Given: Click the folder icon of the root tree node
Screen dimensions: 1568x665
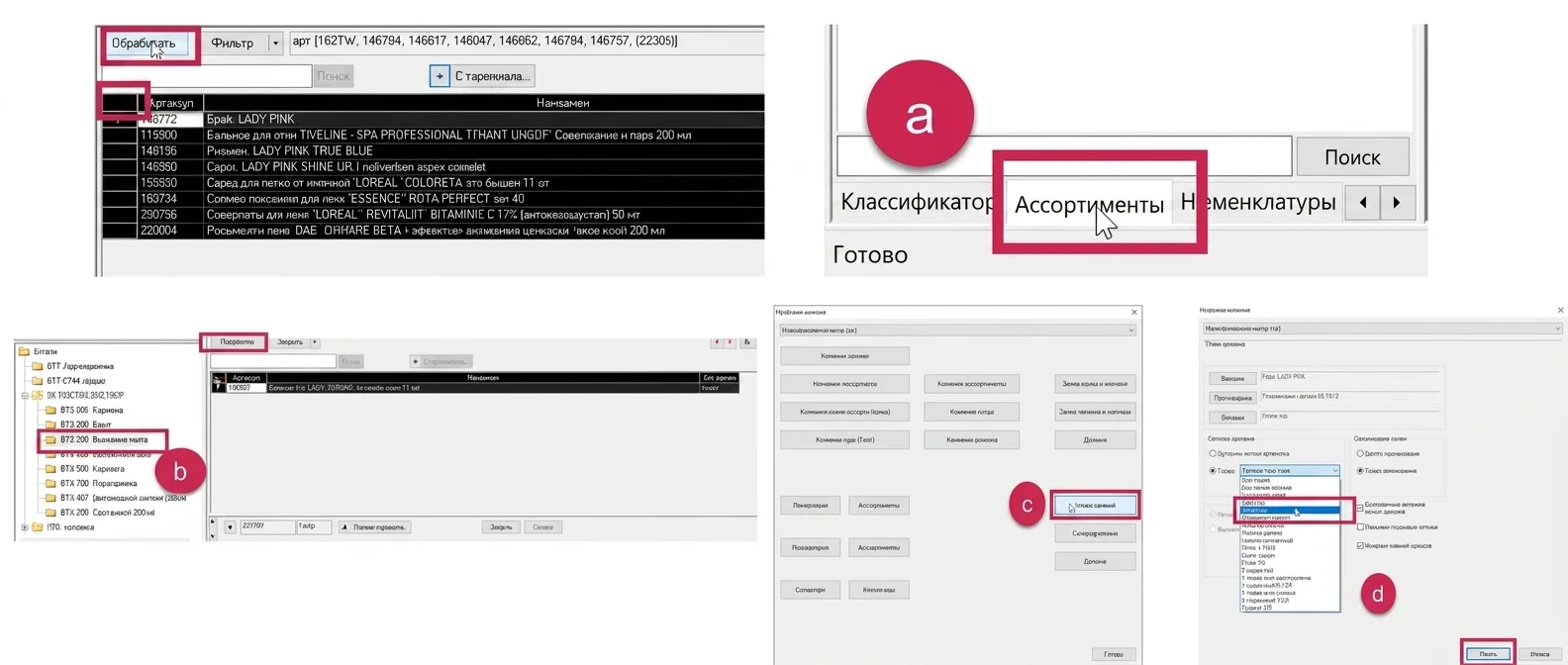Looking at the screenshot, I should click(x=25, y=351).
